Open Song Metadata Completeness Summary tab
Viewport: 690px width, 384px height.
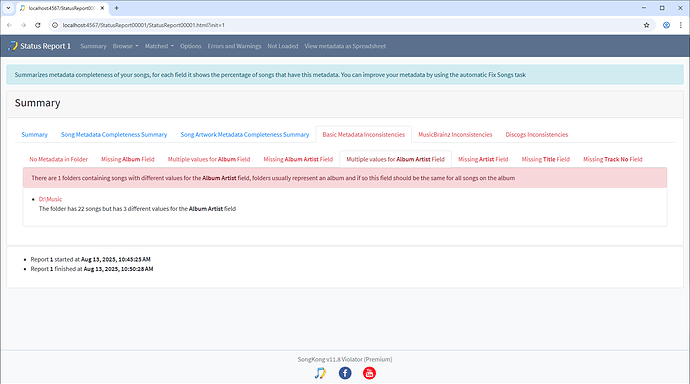point(114,135)
